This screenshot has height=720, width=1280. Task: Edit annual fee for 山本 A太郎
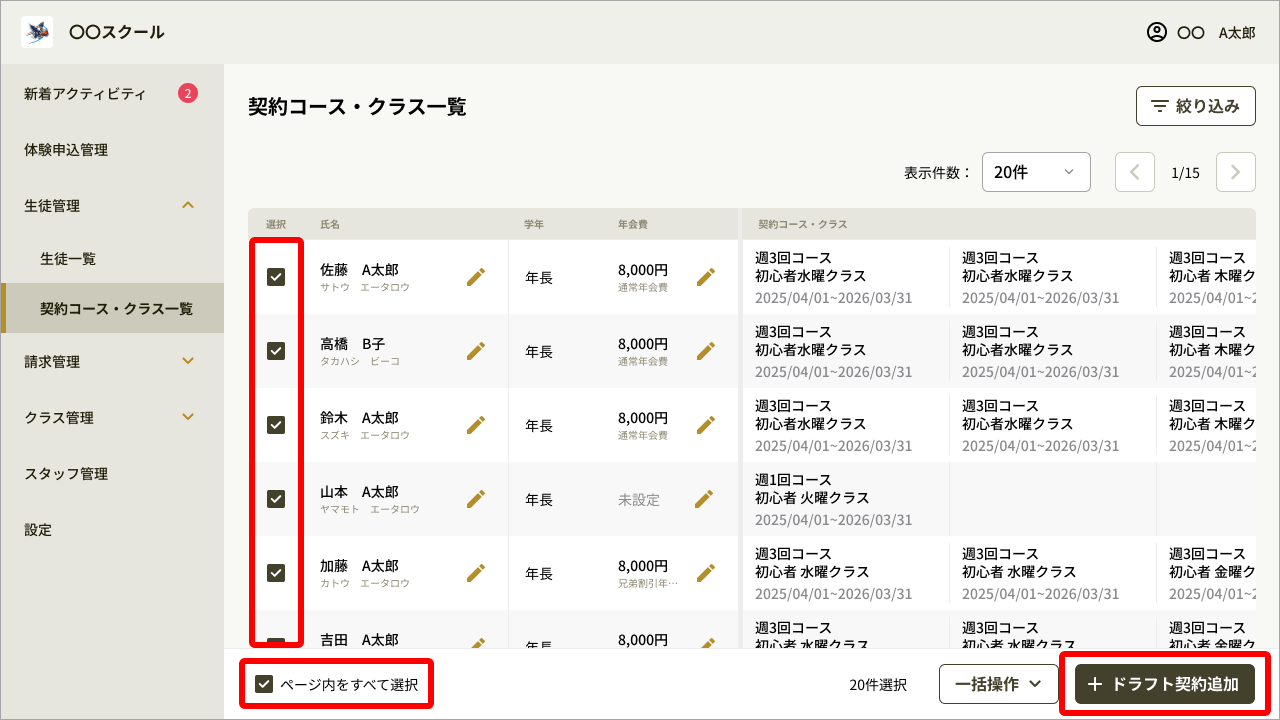pyautogui.click(x=704, y=499)
